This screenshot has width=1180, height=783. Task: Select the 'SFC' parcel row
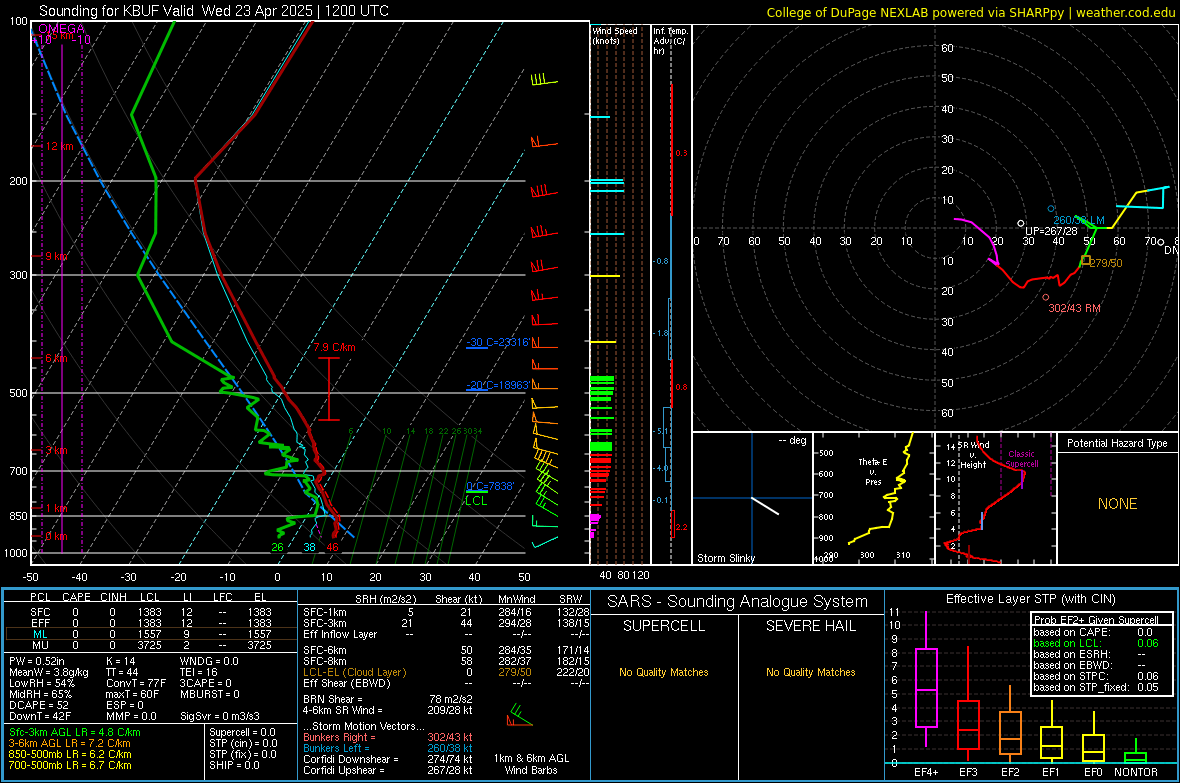pos(151,612)
